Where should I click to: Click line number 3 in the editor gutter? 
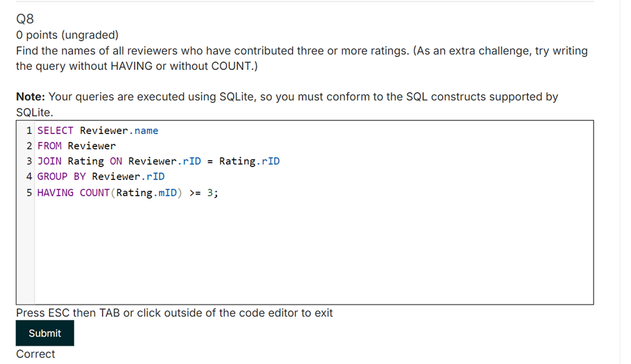29,161
